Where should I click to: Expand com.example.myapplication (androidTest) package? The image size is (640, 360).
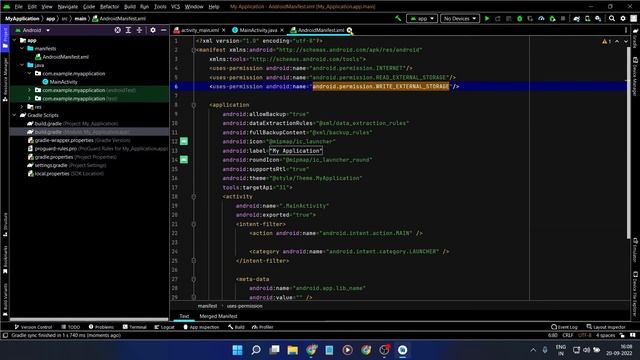pos(29,90)
